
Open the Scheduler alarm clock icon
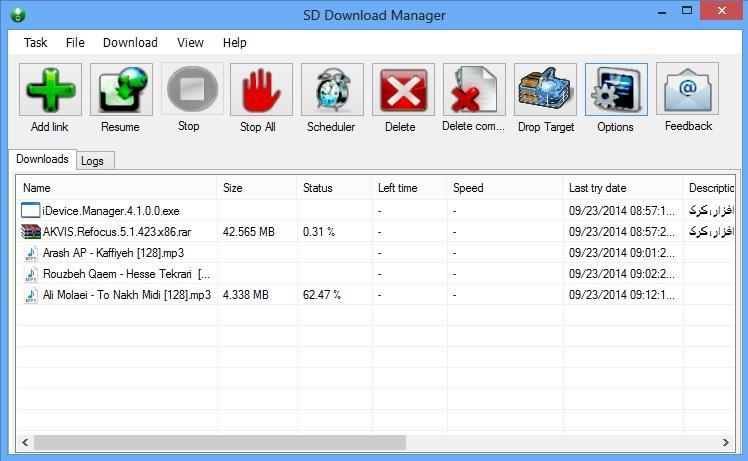pyautogui.click(x=332, y=90)
